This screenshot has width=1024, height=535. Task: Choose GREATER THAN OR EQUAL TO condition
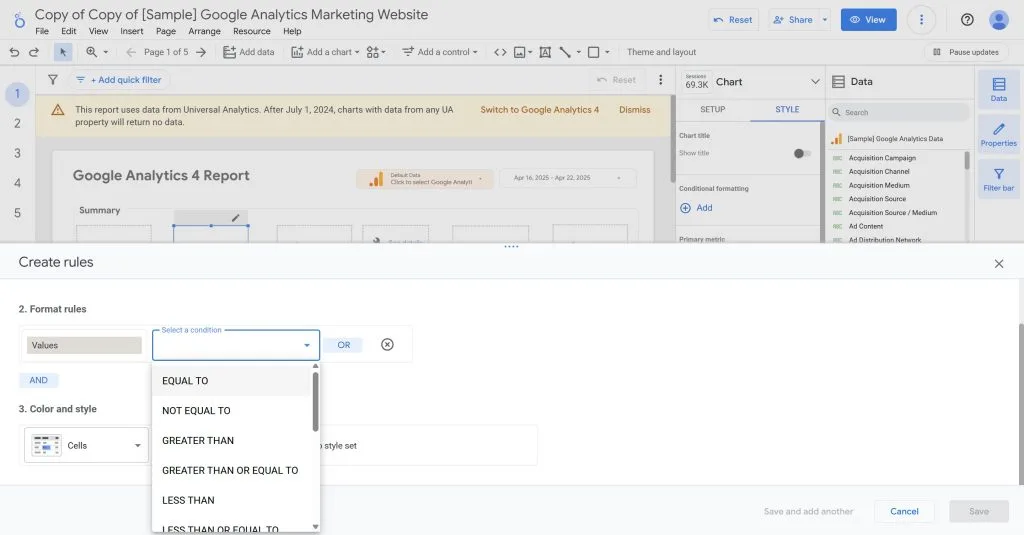[x=232, y=470]
